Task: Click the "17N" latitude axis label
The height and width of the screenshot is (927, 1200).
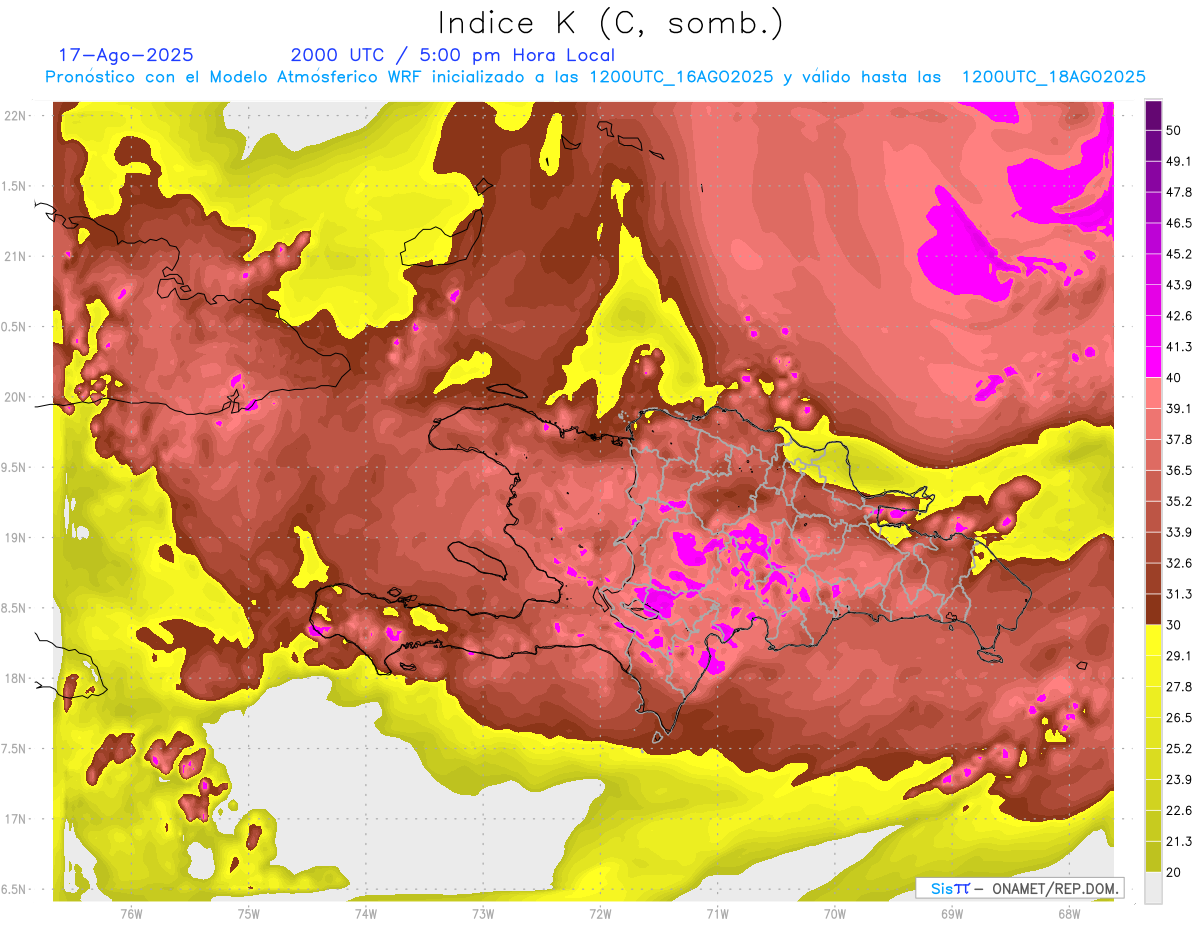Action: (17, 819)
